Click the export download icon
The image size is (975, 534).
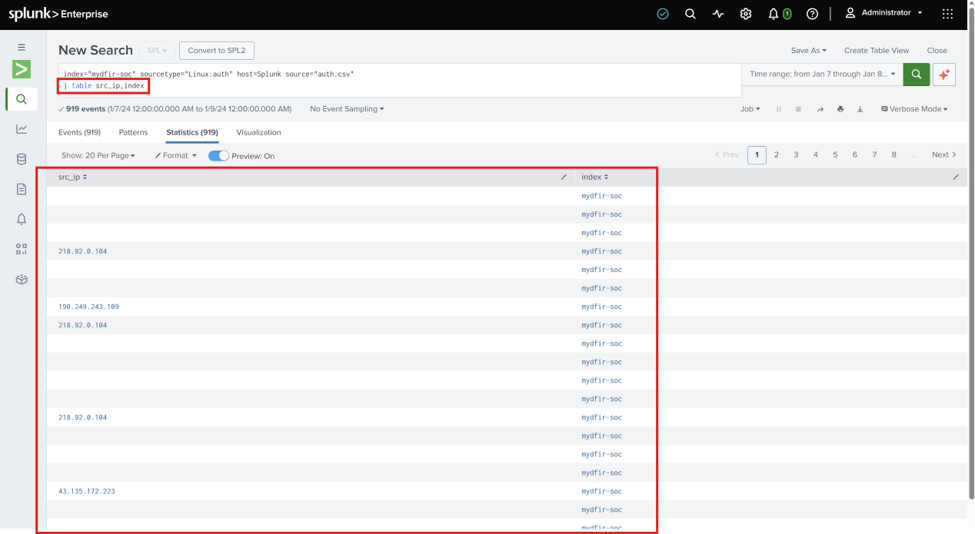tap(860, 109)
